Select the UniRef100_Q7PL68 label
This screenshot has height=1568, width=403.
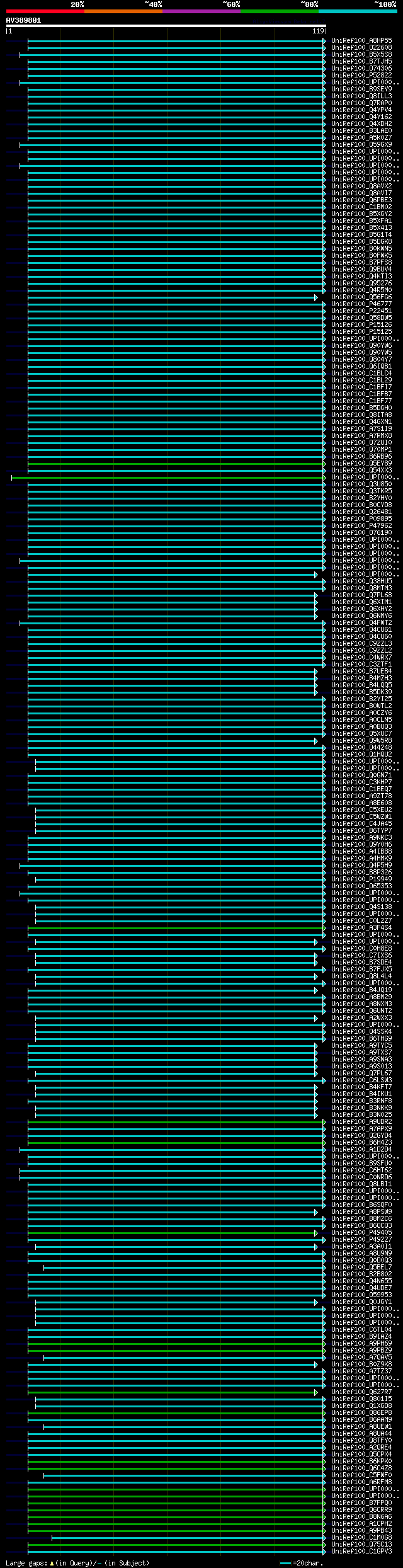(x=361, y=595)
